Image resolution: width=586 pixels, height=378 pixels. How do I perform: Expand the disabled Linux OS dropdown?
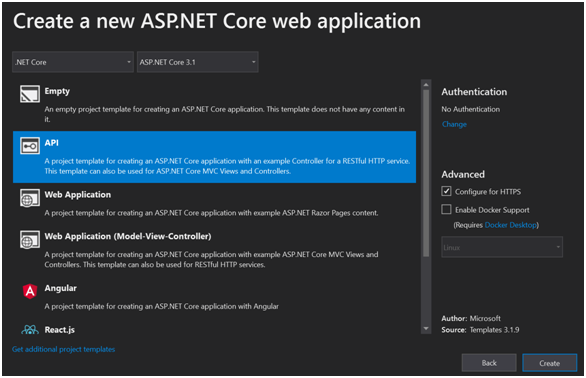[502, 247]
